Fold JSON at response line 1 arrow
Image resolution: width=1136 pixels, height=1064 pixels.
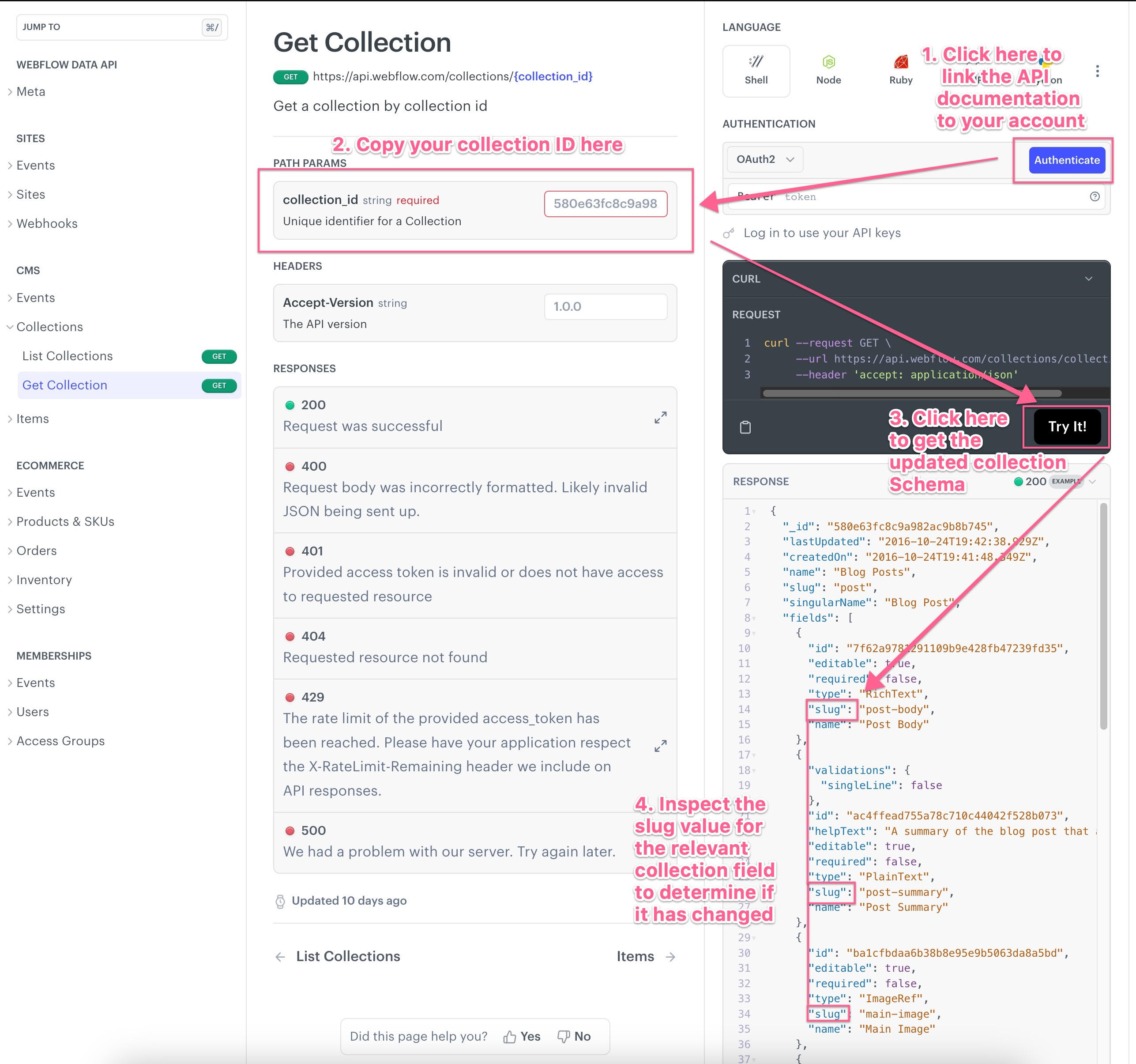754,512
